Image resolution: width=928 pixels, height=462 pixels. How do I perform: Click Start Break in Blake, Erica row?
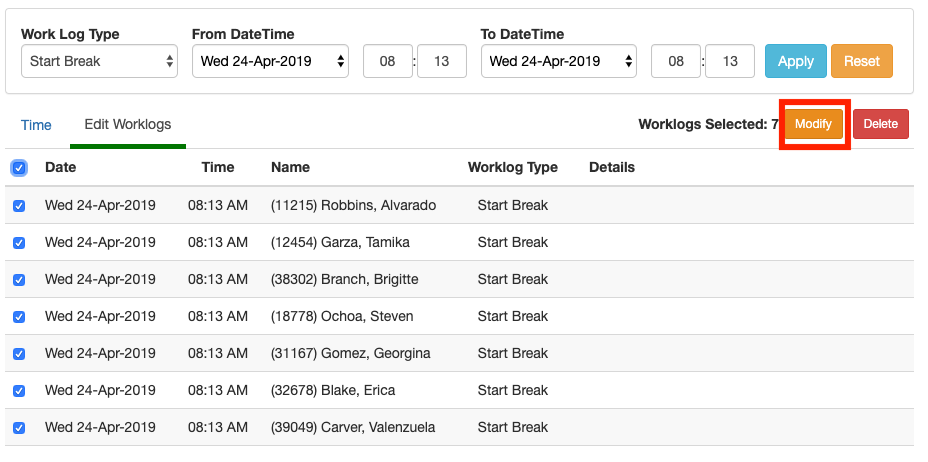513,390
